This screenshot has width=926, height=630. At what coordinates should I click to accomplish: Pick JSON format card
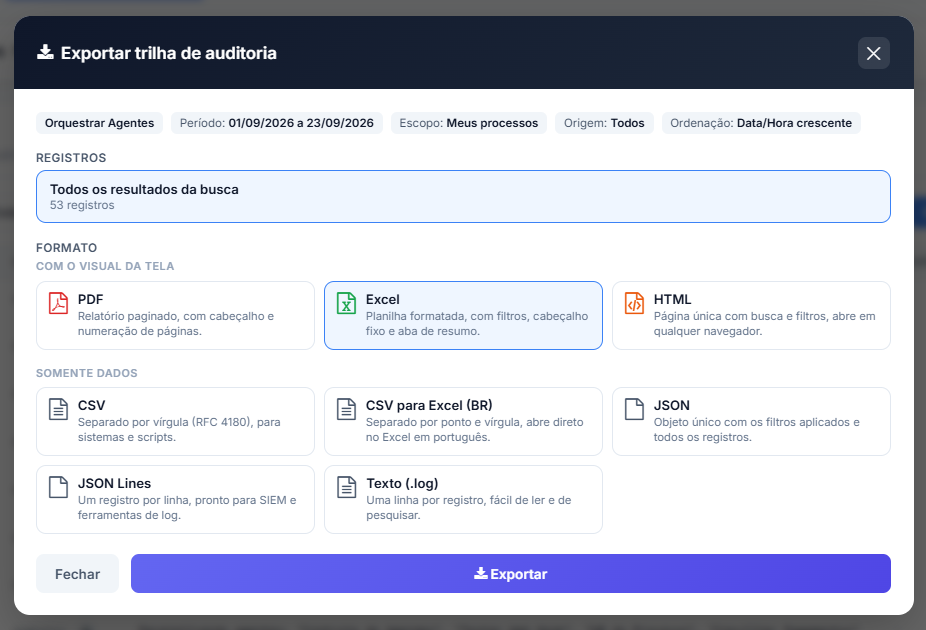pyautogui.click(x=751, y=422)
